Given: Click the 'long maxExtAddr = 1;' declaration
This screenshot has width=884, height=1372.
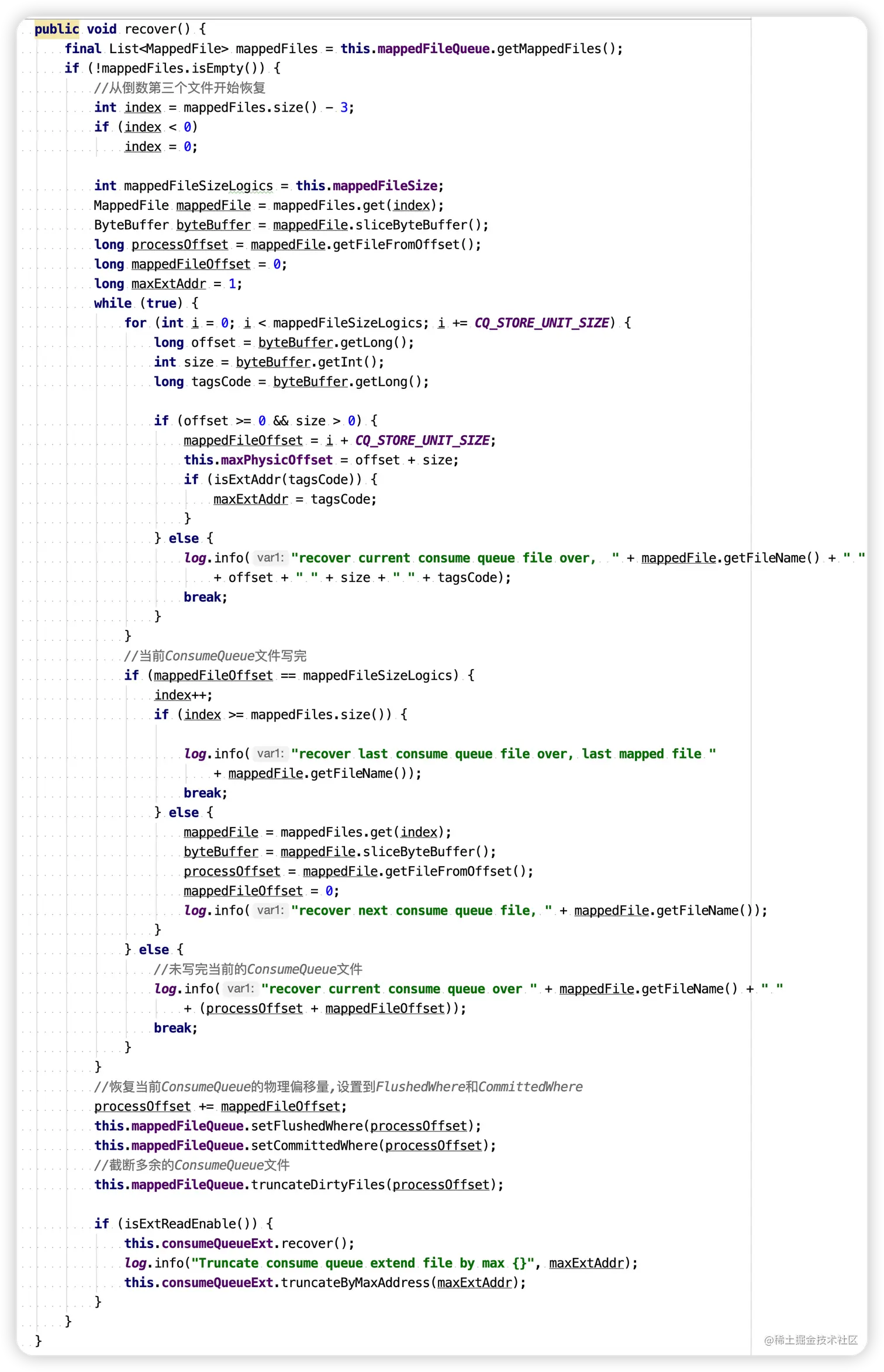Looking at the screenshot, I should point(168,284).
